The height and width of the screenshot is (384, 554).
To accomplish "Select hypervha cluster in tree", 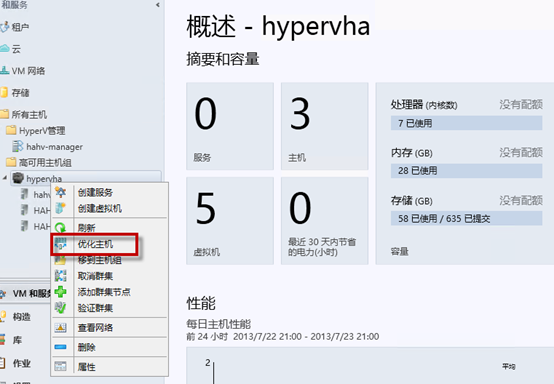I will [44, 179].
